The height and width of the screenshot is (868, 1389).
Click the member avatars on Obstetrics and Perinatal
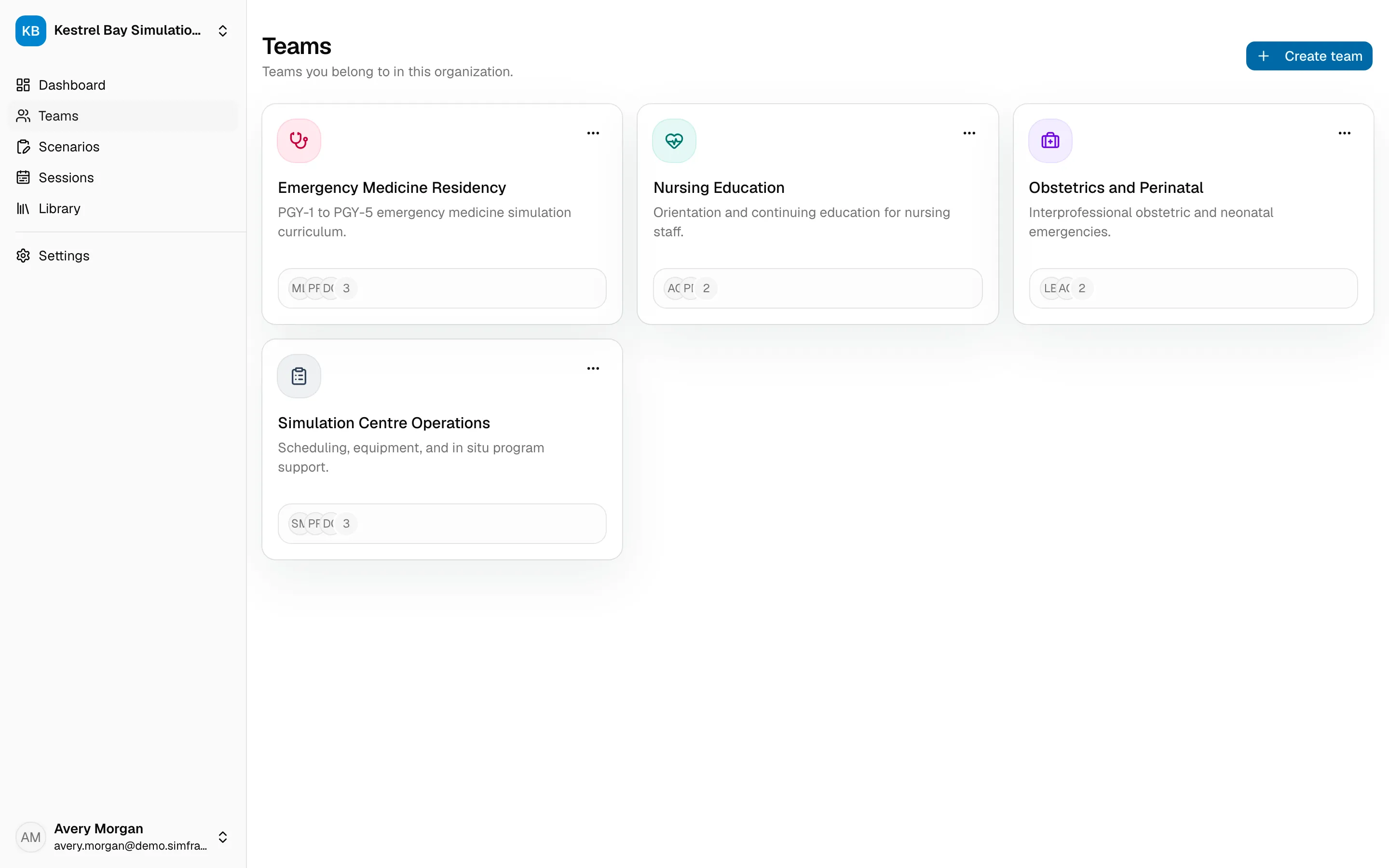coord(1066,288)
